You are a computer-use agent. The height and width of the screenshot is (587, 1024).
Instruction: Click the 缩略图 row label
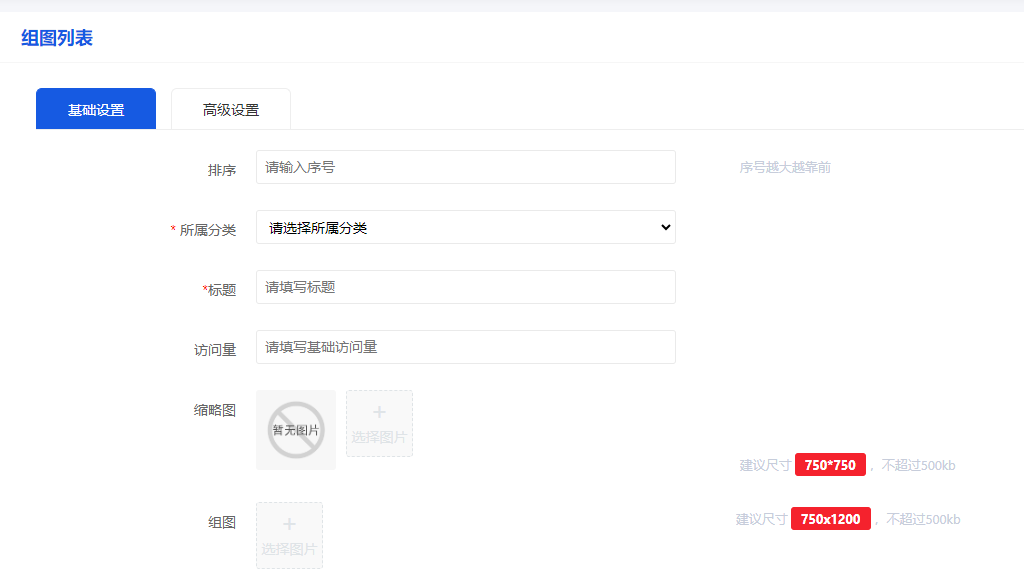[x=215, y=410]
